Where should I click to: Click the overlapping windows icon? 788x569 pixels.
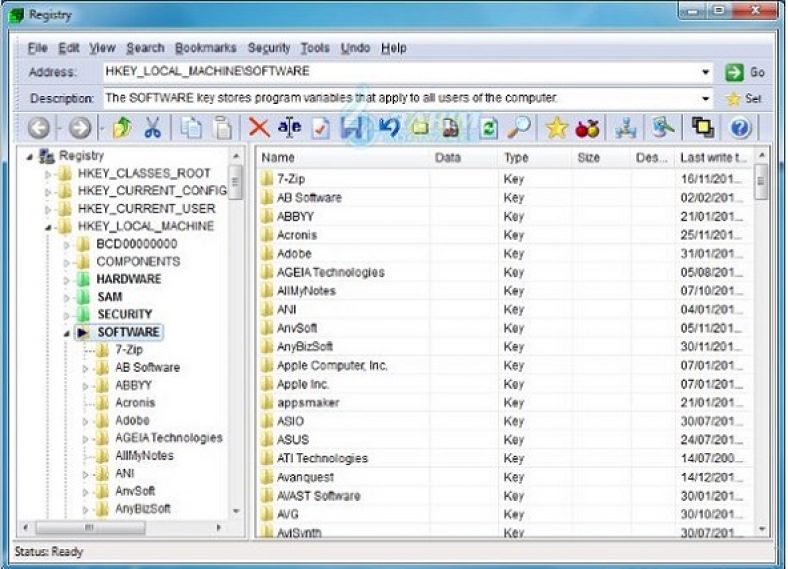click(x=703, y=128)
